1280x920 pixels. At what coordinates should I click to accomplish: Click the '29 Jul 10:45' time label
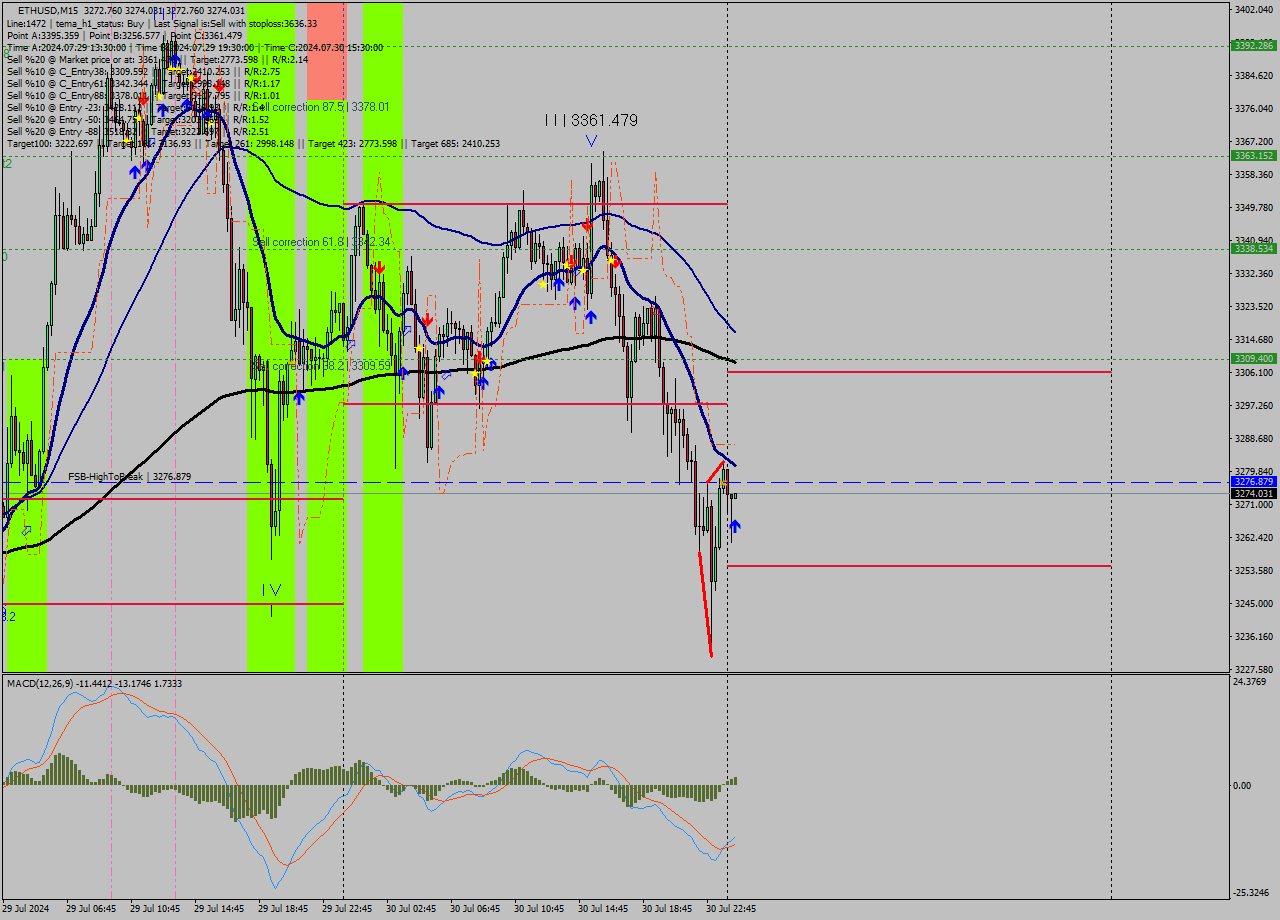click(x=155, y=909)
